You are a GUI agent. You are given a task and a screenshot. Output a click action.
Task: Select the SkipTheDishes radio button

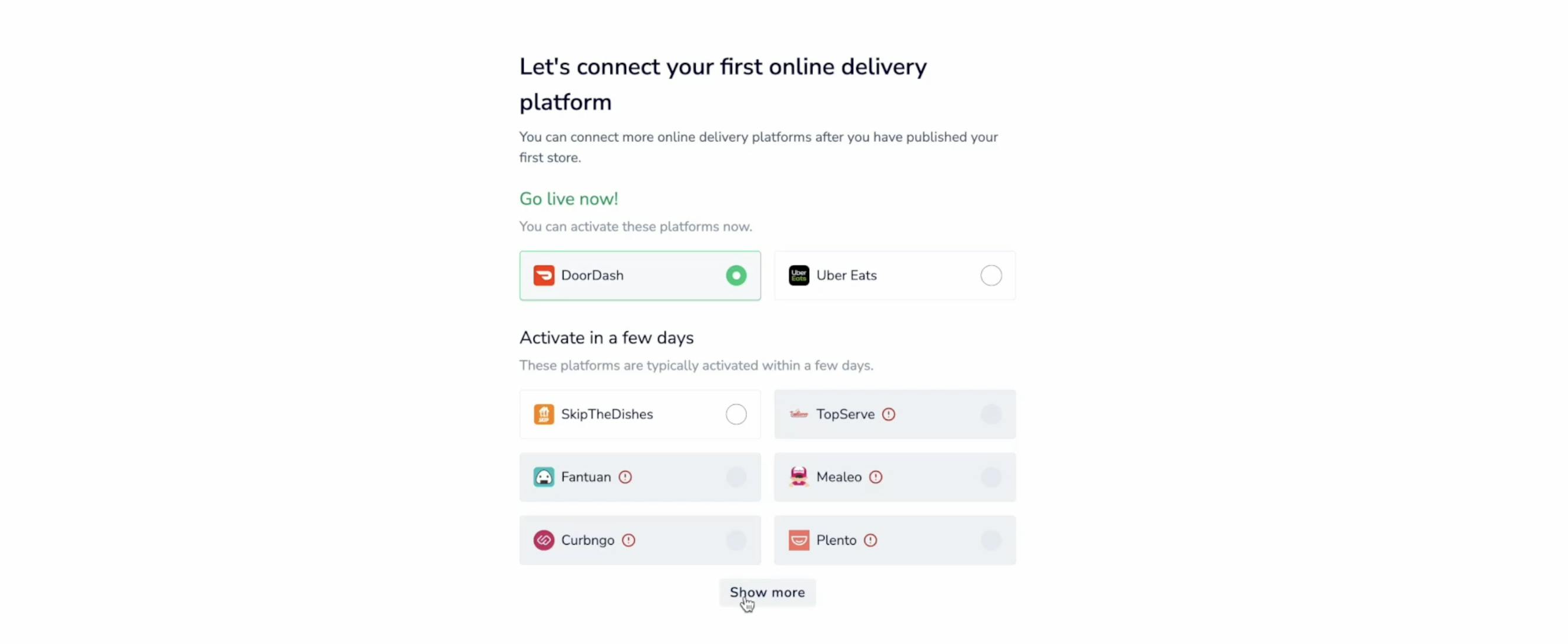tap(736, 414)
